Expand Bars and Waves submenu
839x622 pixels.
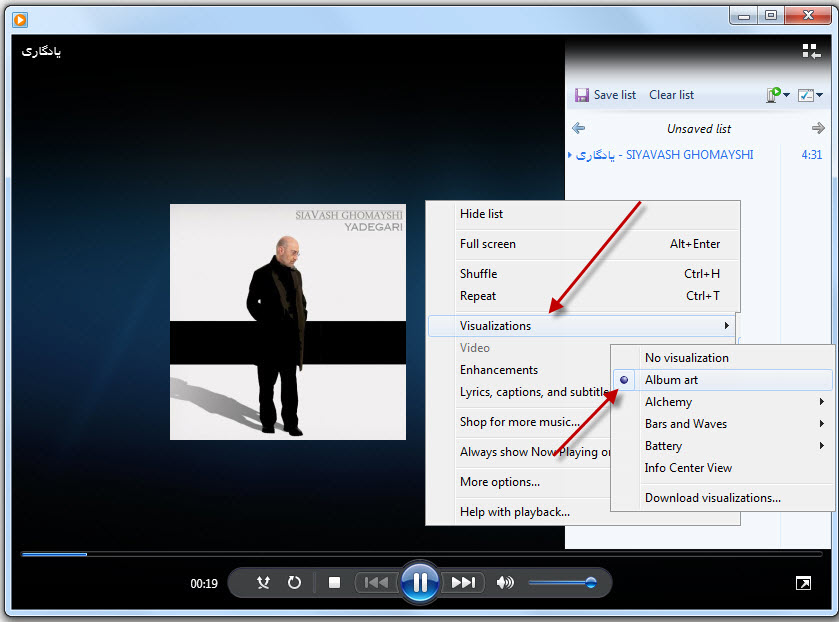(x=723, y=424)
